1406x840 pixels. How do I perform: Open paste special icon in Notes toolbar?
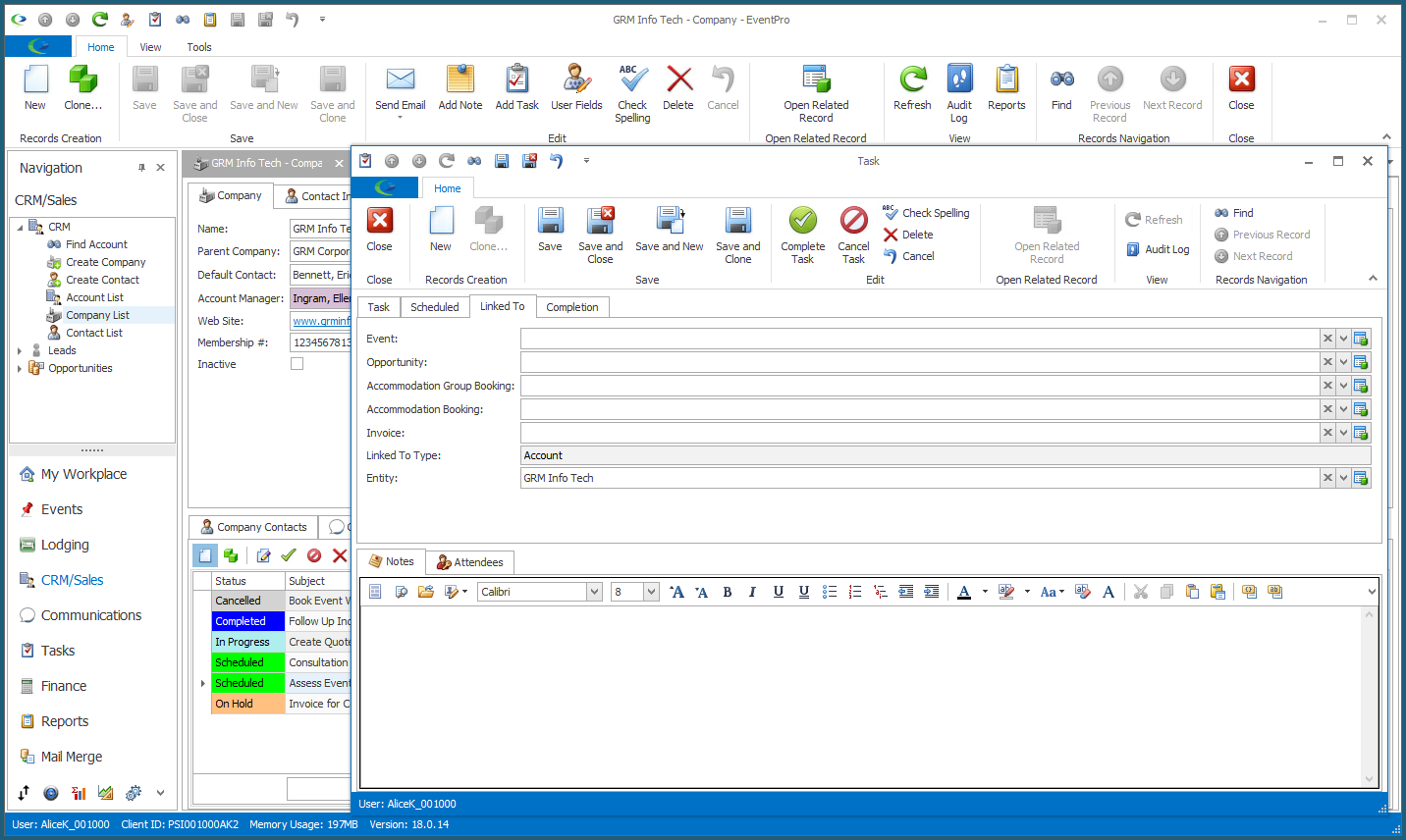1217,592
